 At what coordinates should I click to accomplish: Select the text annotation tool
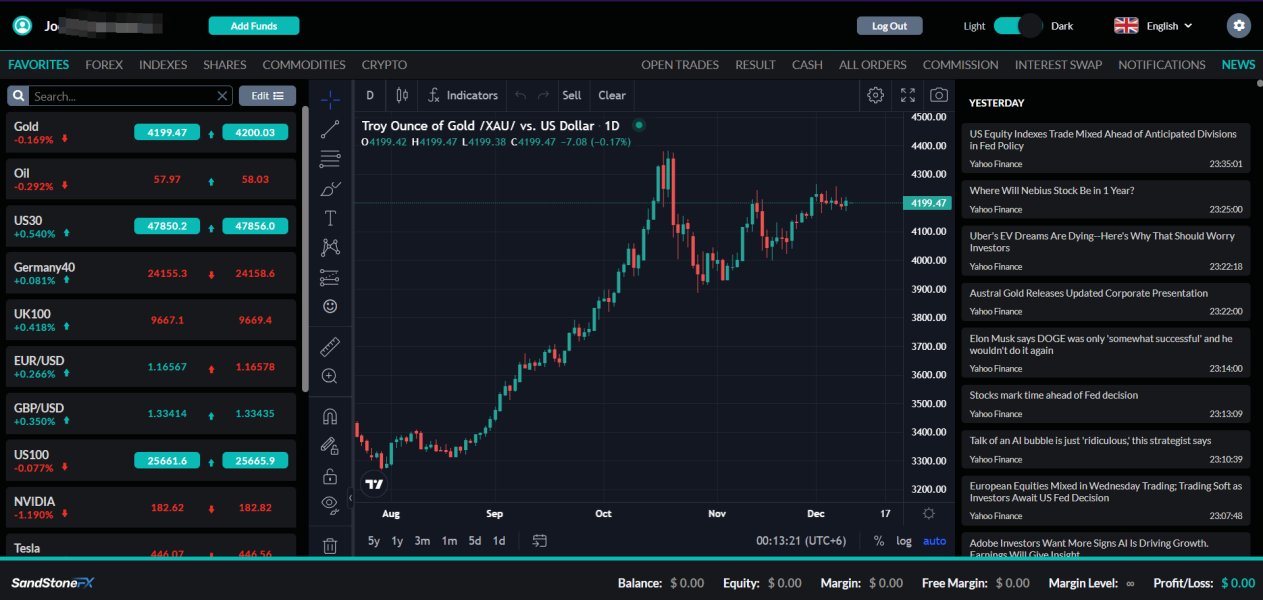pos(330,218)
